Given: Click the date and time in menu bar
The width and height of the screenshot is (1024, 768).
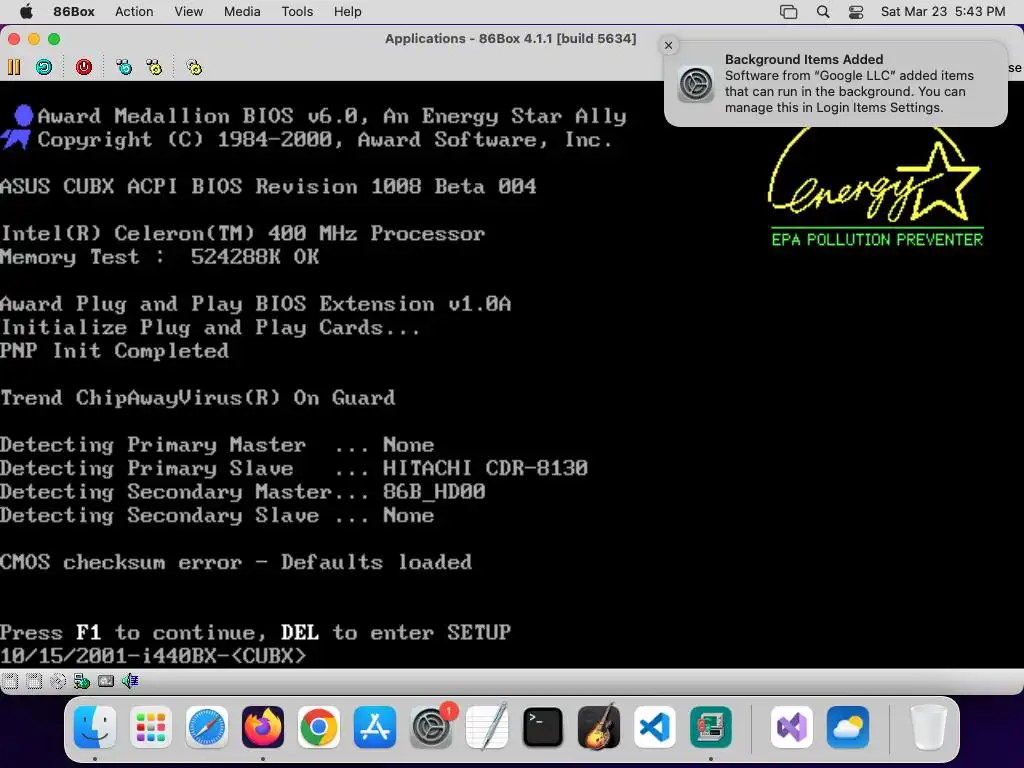Looking at the screenshot, I should point(942,12).
